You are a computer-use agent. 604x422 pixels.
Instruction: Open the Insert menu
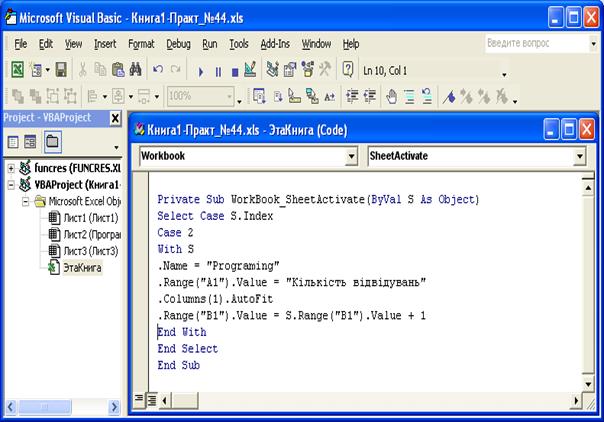105,44
